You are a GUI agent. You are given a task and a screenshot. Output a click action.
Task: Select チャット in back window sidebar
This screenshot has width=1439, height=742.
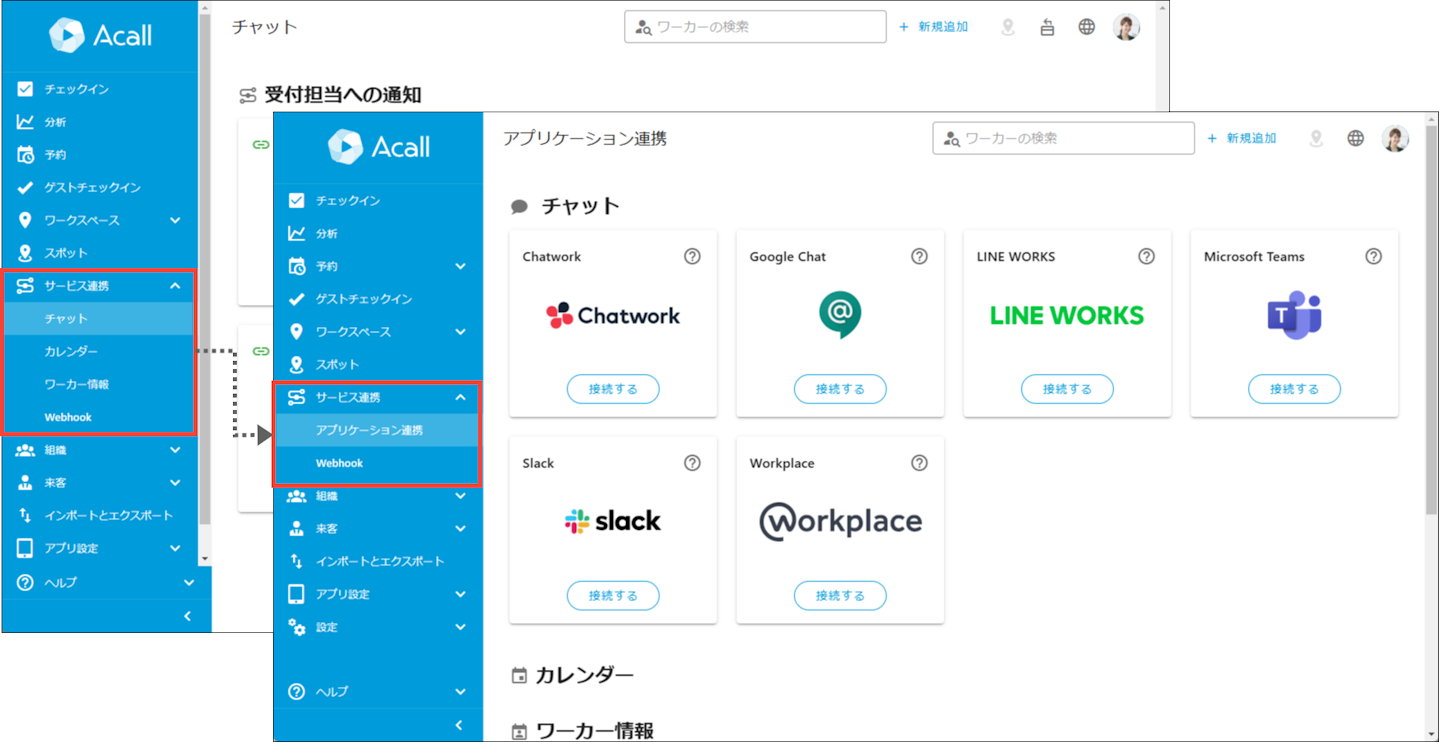tap(98, 318)
